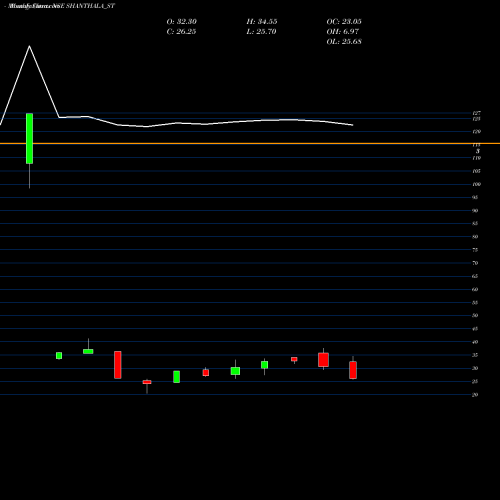
Task: Click the long red candle spanning 36 to 26
Action: coord(118,365)
